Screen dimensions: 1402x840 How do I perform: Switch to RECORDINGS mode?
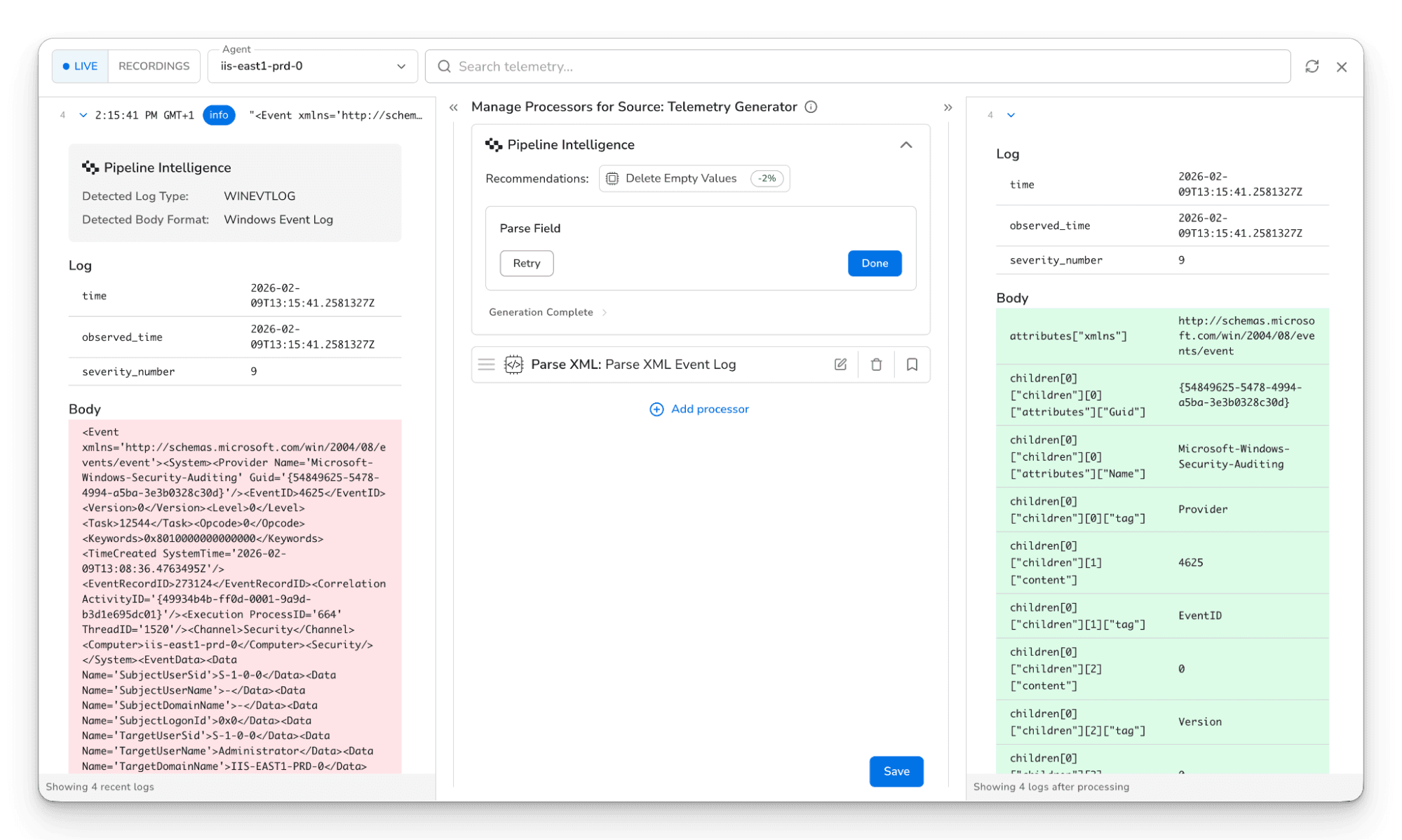coord(154,67)
